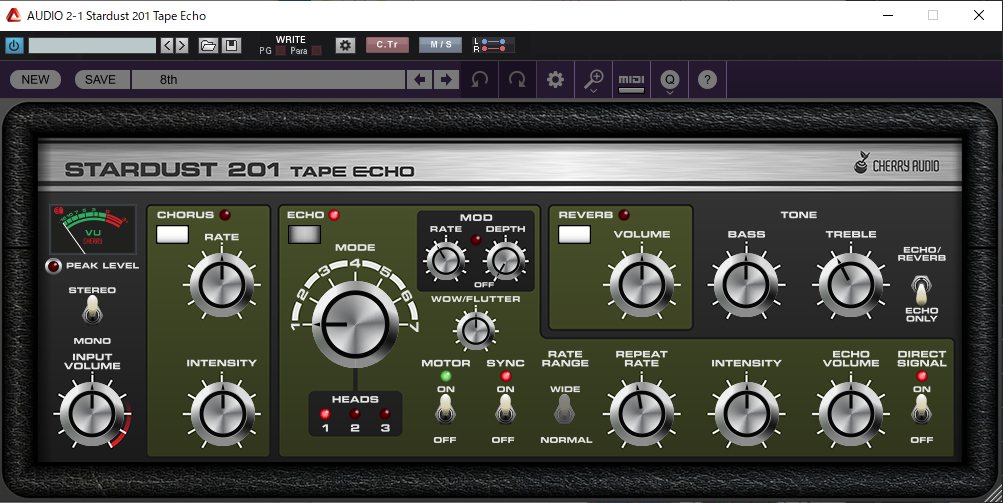
Task: Open host plugin settings gear
Action: (345, 45)
